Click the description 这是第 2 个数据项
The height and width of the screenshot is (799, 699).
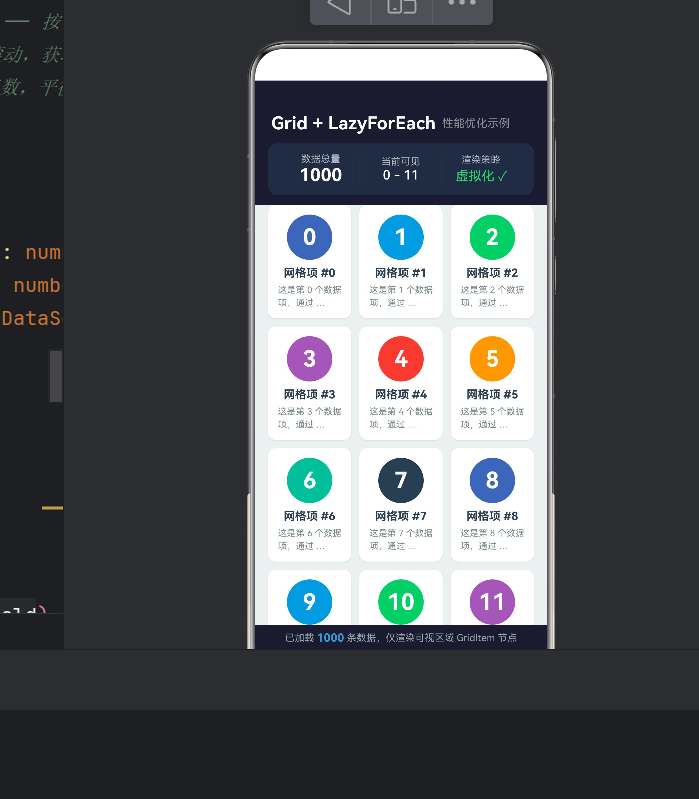492,296
